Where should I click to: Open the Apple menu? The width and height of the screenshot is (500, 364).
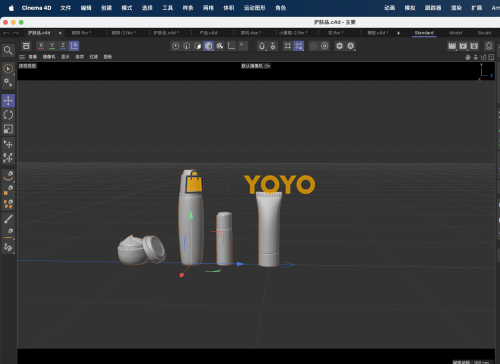[11, 8]
